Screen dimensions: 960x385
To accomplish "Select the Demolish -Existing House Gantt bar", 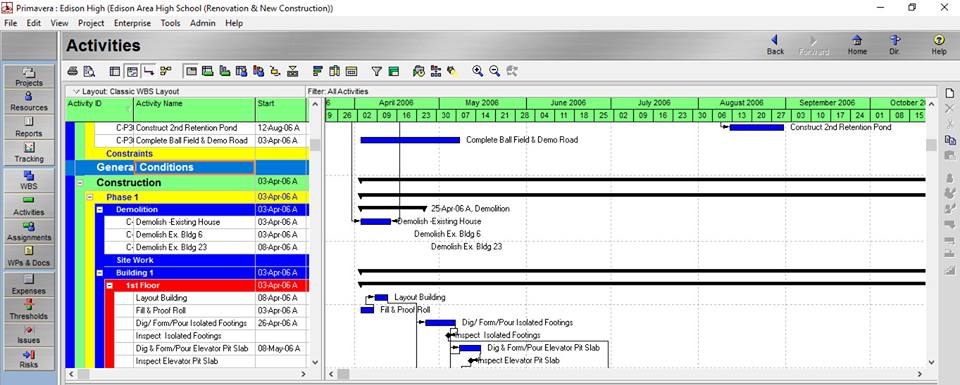I will (x=375, y=222).
